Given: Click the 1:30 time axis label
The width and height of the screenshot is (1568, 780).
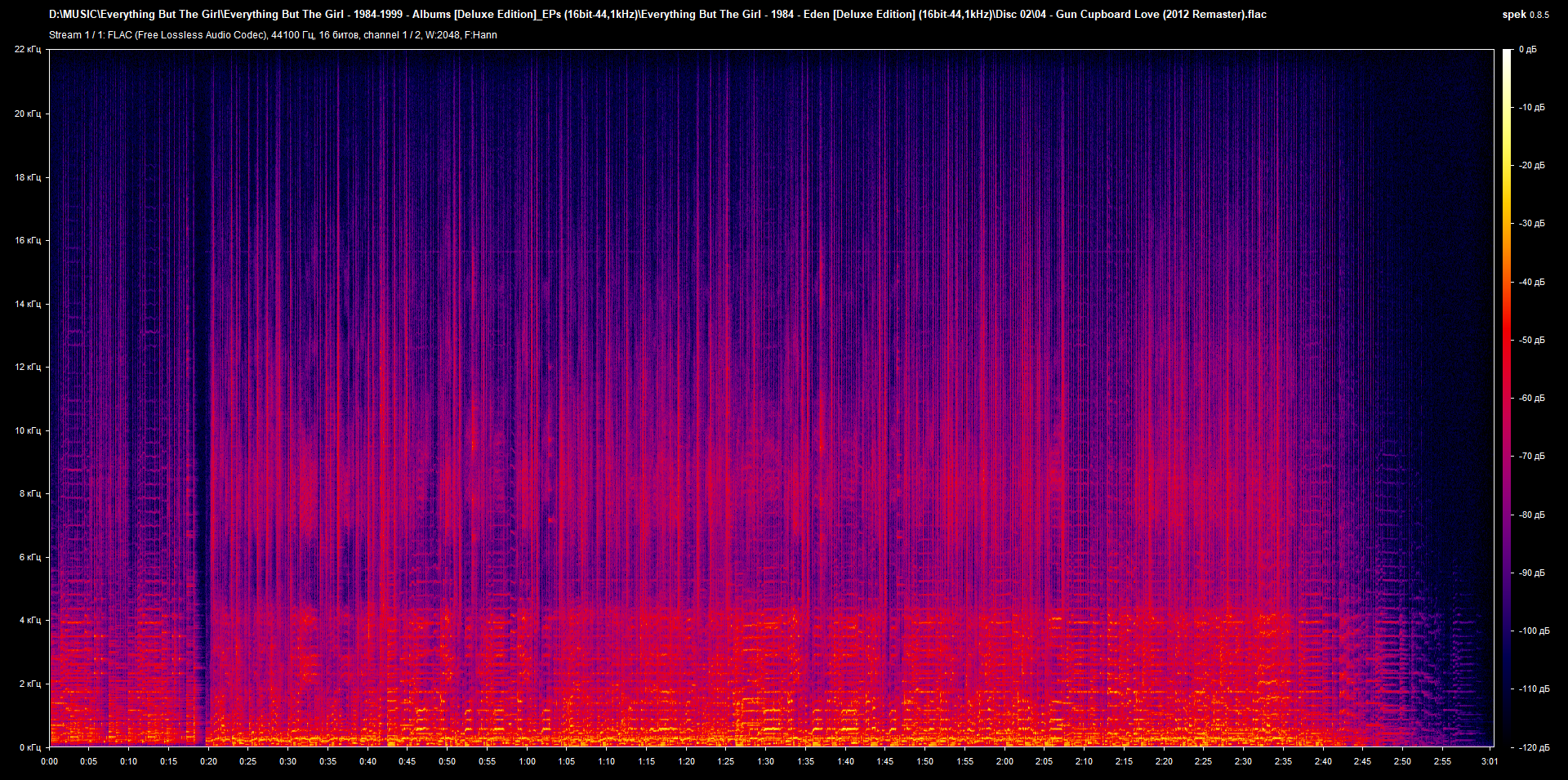Looking at the screenshot, I should coord(766,762).
